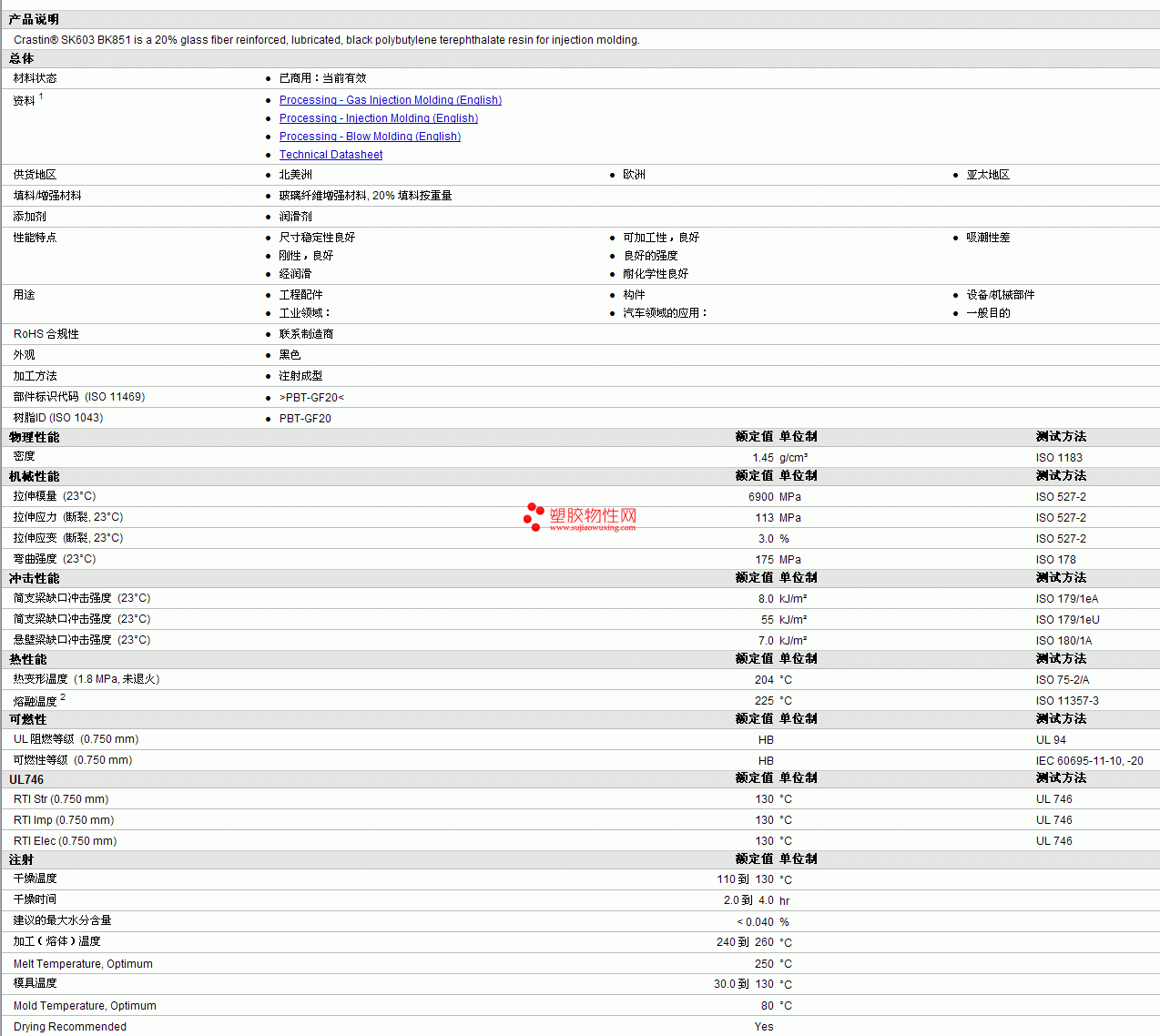This screenshot has height=1036, width=1160.
Task: Open the Technical Datasheet link
Action: (x=331, y=155)
